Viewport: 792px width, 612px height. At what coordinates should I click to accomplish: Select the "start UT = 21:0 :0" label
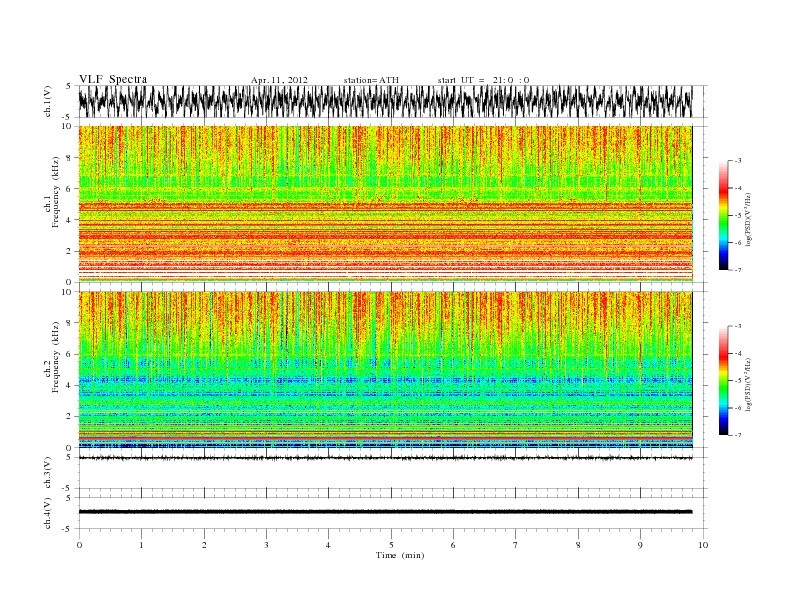click(x=483, y=80)
